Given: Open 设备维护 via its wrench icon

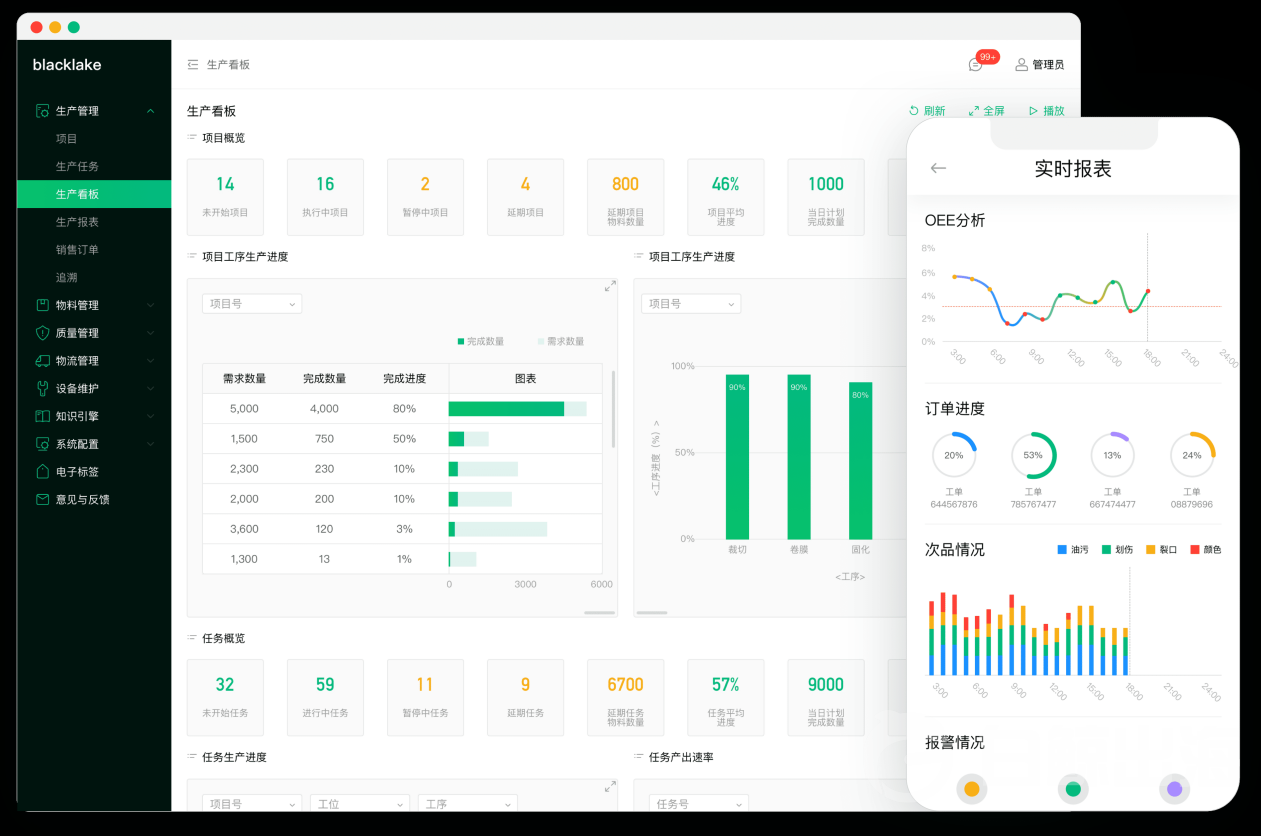Looking at the screenshot, I should (42, 388).
